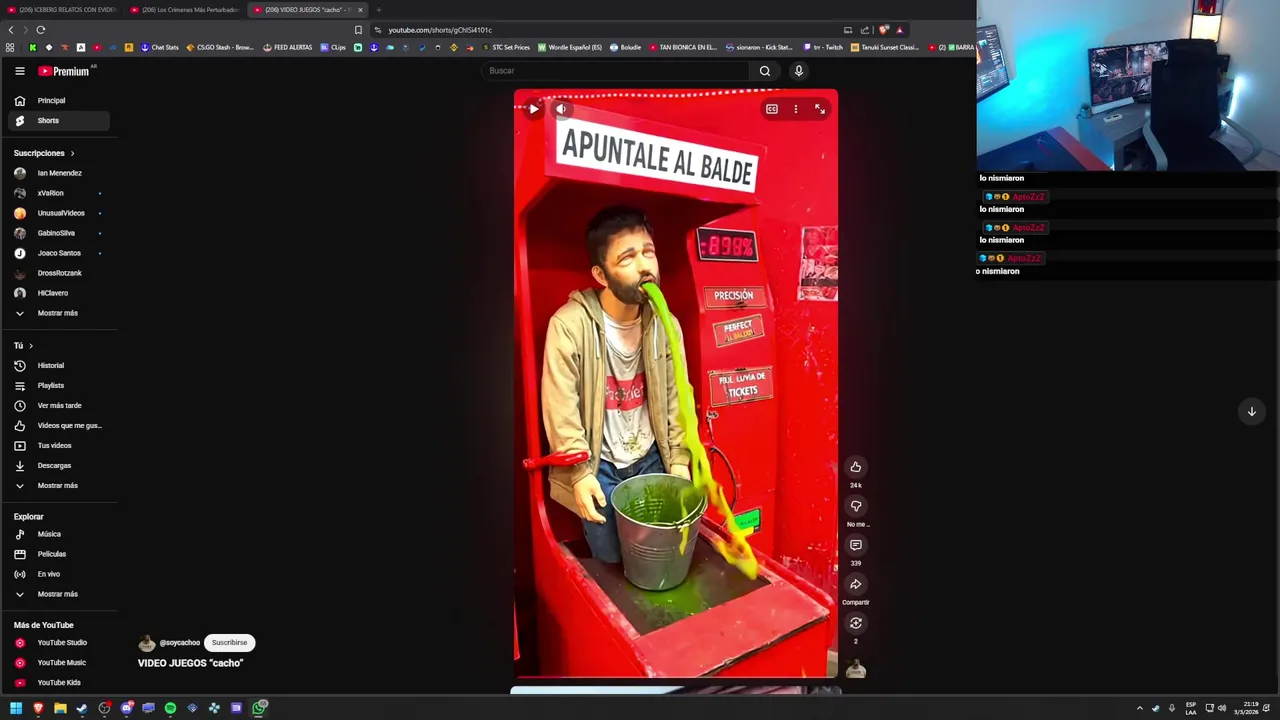Image resolution: width=1280 pixels, height=720 pixels.
Task: Open the Short's sound source thumbnail
Action: tap(856, 669)
